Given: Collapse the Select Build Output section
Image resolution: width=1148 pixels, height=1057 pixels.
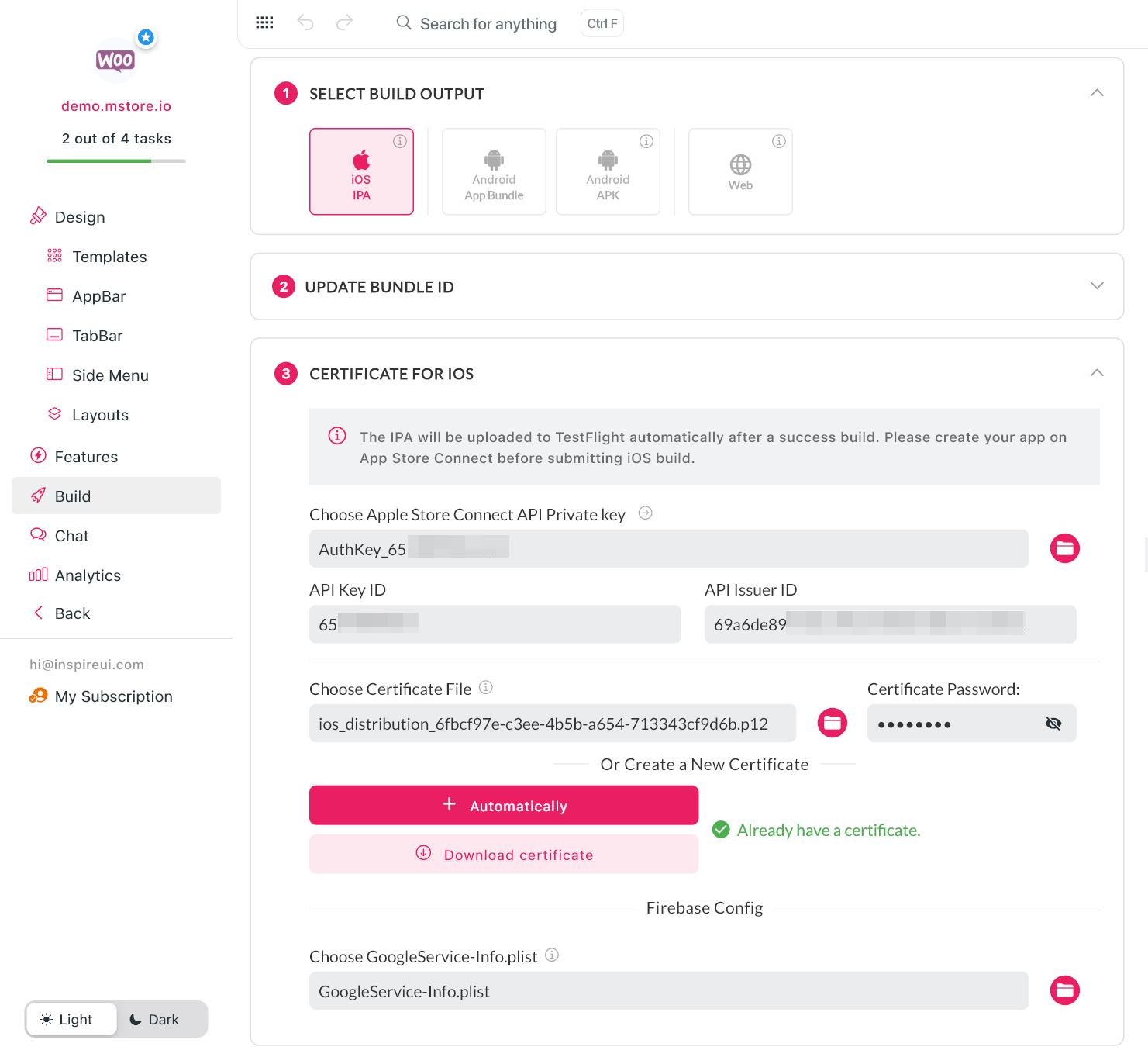Looking at the screenshot, I should (x=1097, y=93).
